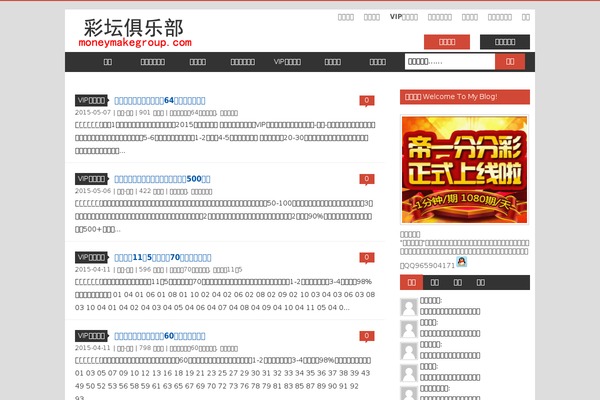
Task: Click the 2015-05-06 post date text
Action: 93,191
